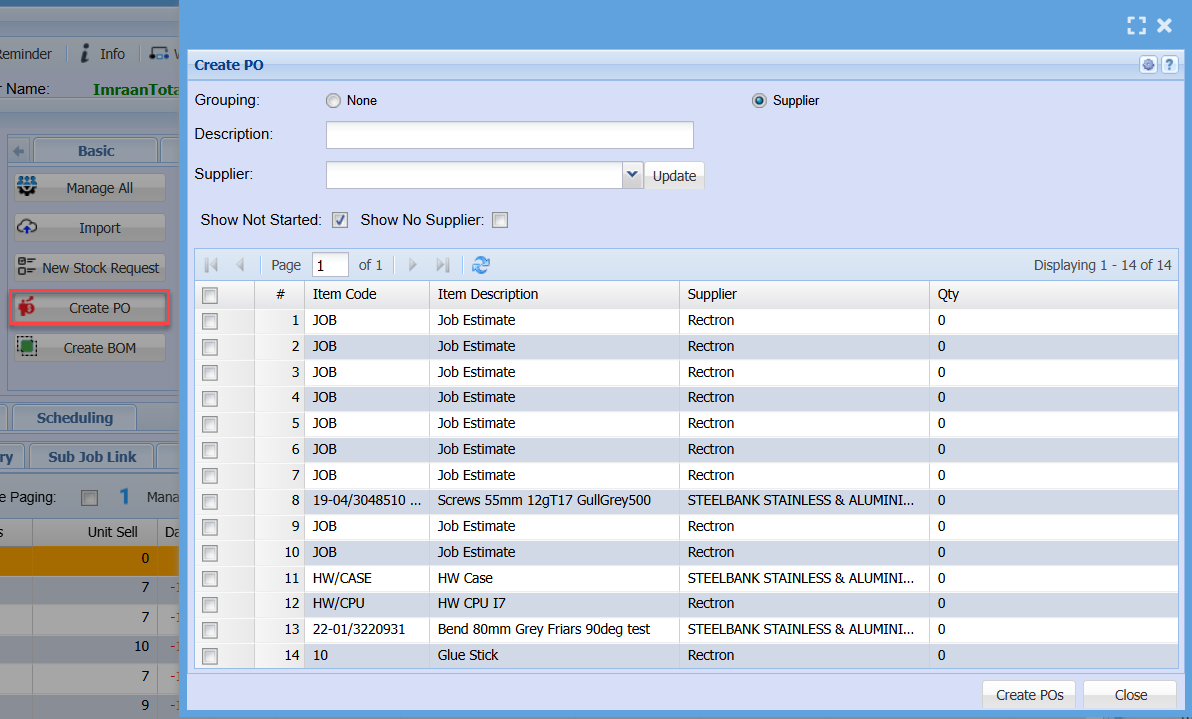Click the refresh icon in paging toolbar
This screenshot has height=719, width=1192.
(481, 265)
